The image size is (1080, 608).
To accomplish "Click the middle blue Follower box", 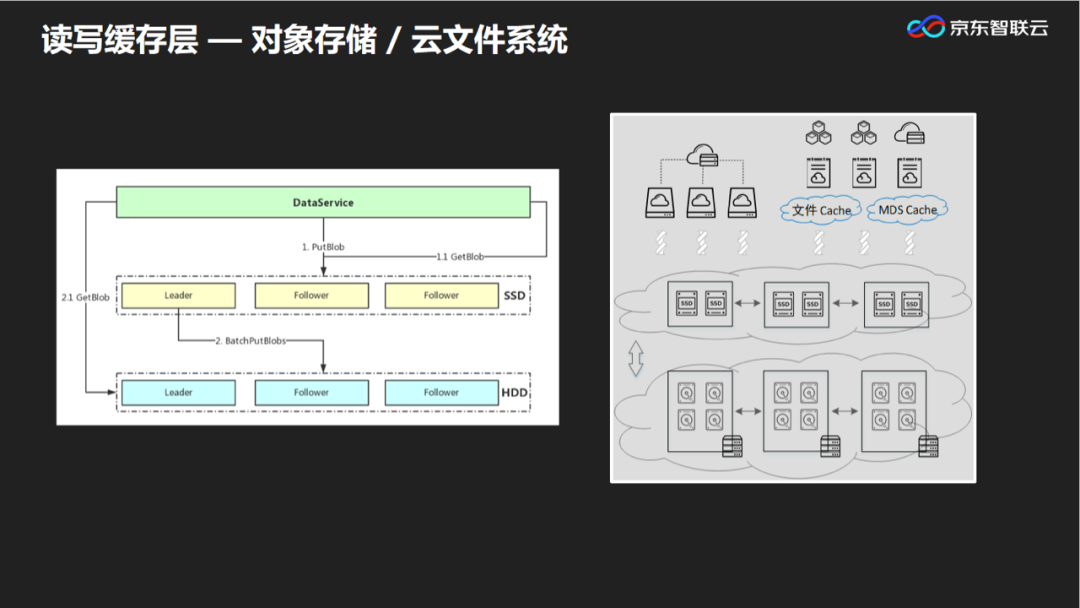I will pyautogui.click(x=311, y=392).
